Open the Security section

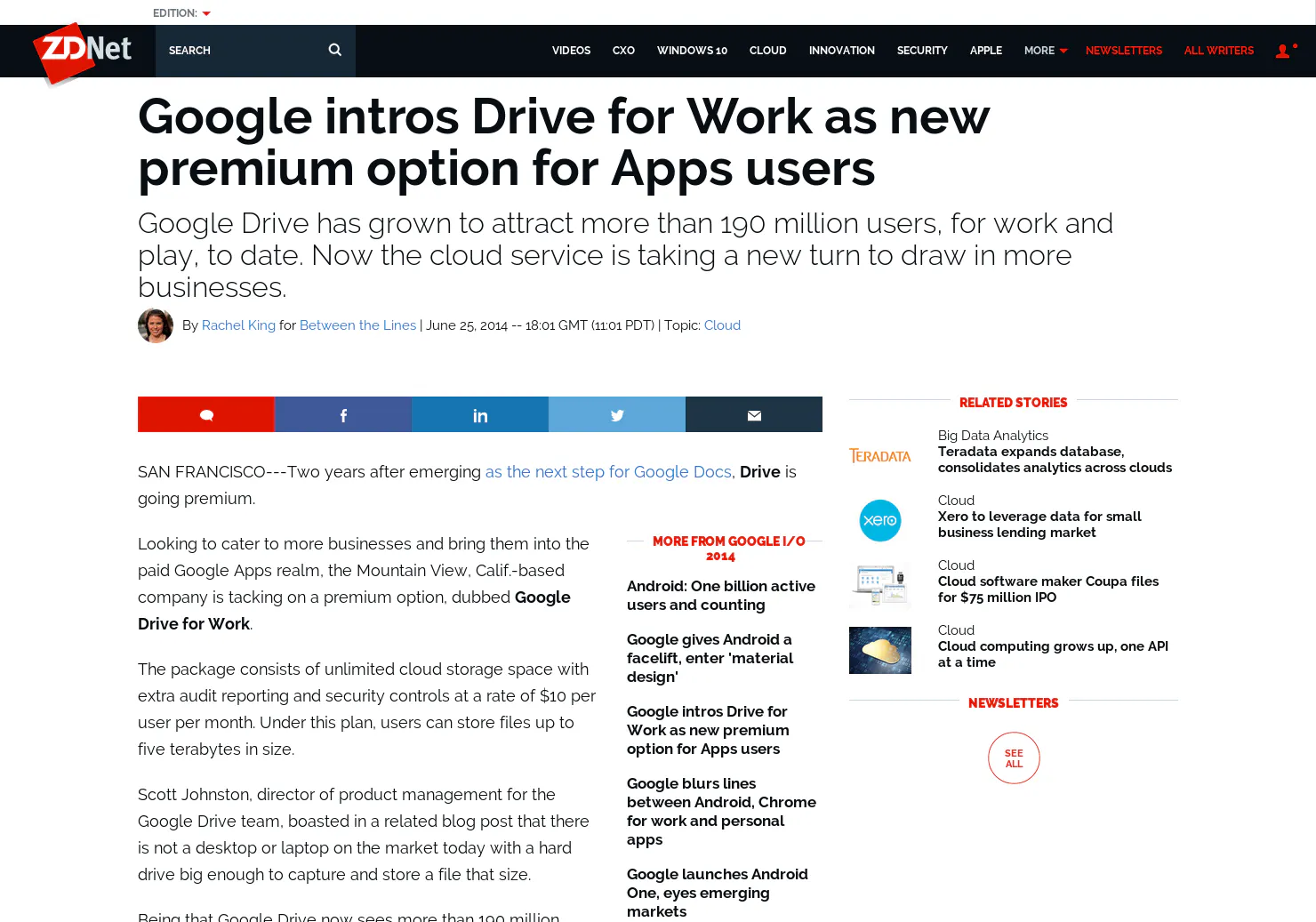click(x=922, y=51)
